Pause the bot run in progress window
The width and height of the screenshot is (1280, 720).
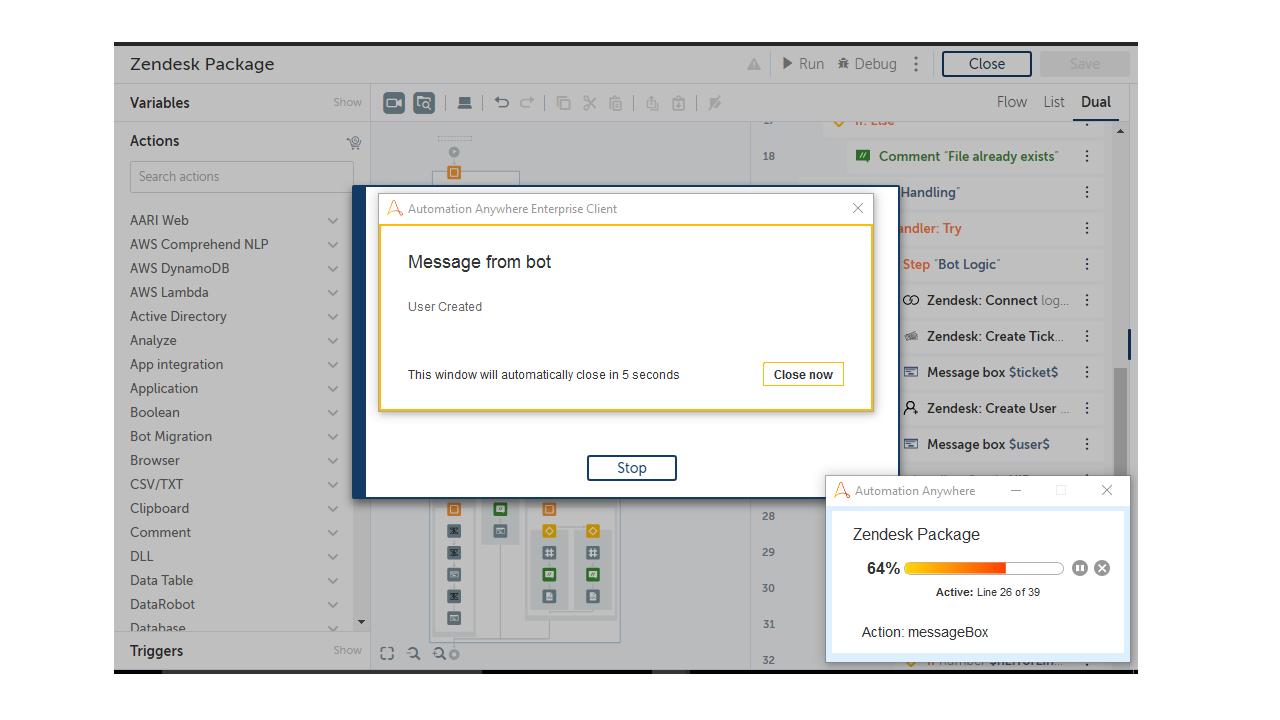[x=1080, y=568]
